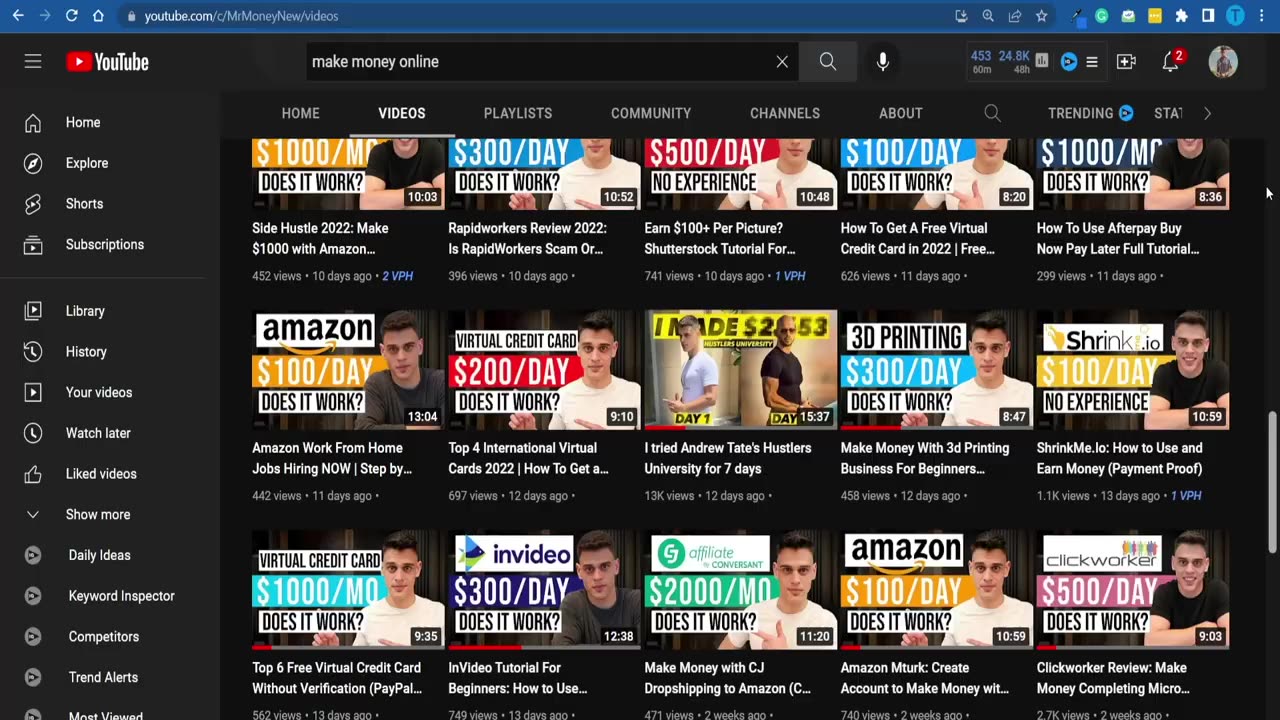Open account avatar menu

(1223, 62)
